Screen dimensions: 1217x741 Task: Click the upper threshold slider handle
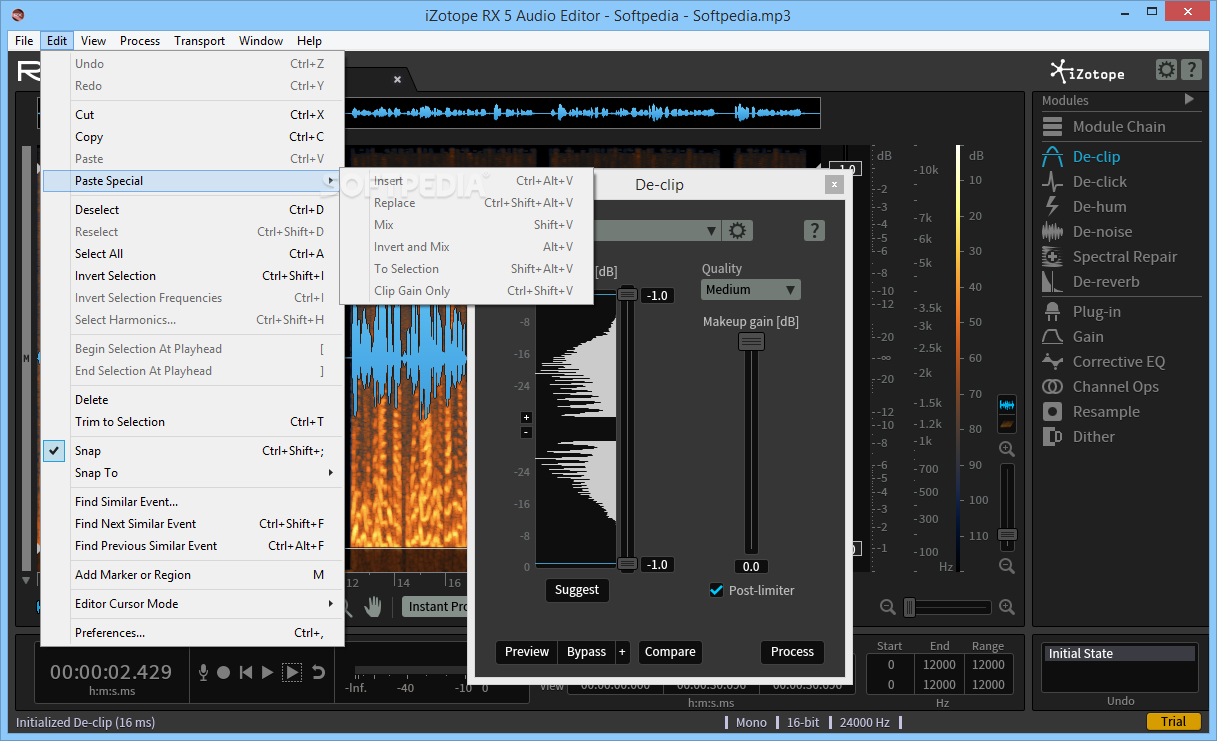click(627, 294)
